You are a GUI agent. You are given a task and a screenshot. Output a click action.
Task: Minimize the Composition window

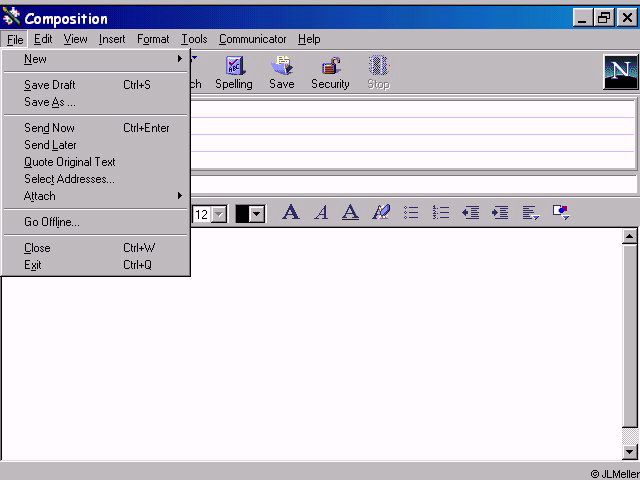point(582,18)
